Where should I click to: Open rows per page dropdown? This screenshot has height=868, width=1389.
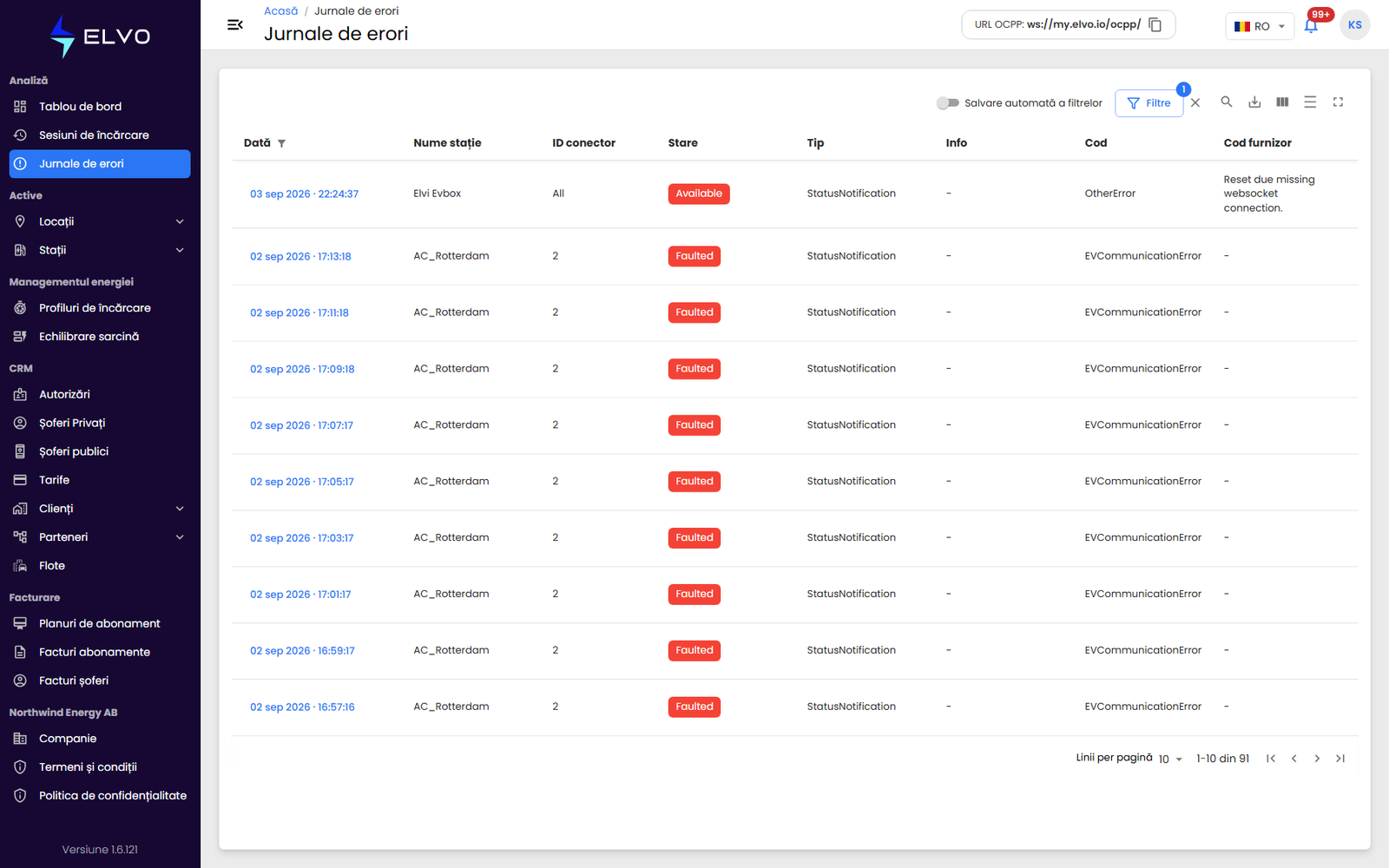1170,759
